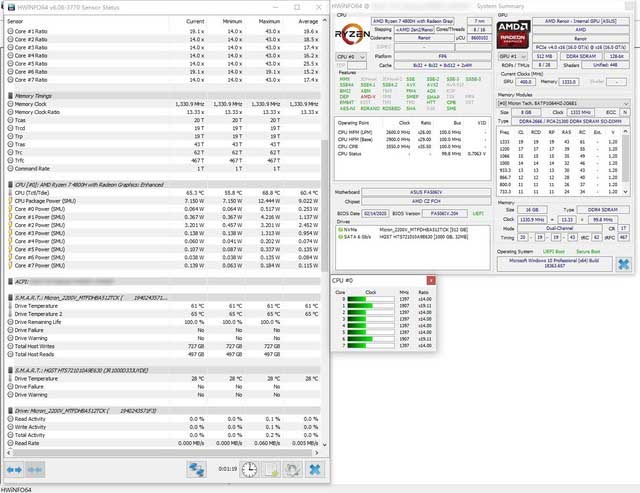Click the CPU (Tctl/Tdie) thermometer icon
Screen dimensions: 640x493
(x=11, y=193)
